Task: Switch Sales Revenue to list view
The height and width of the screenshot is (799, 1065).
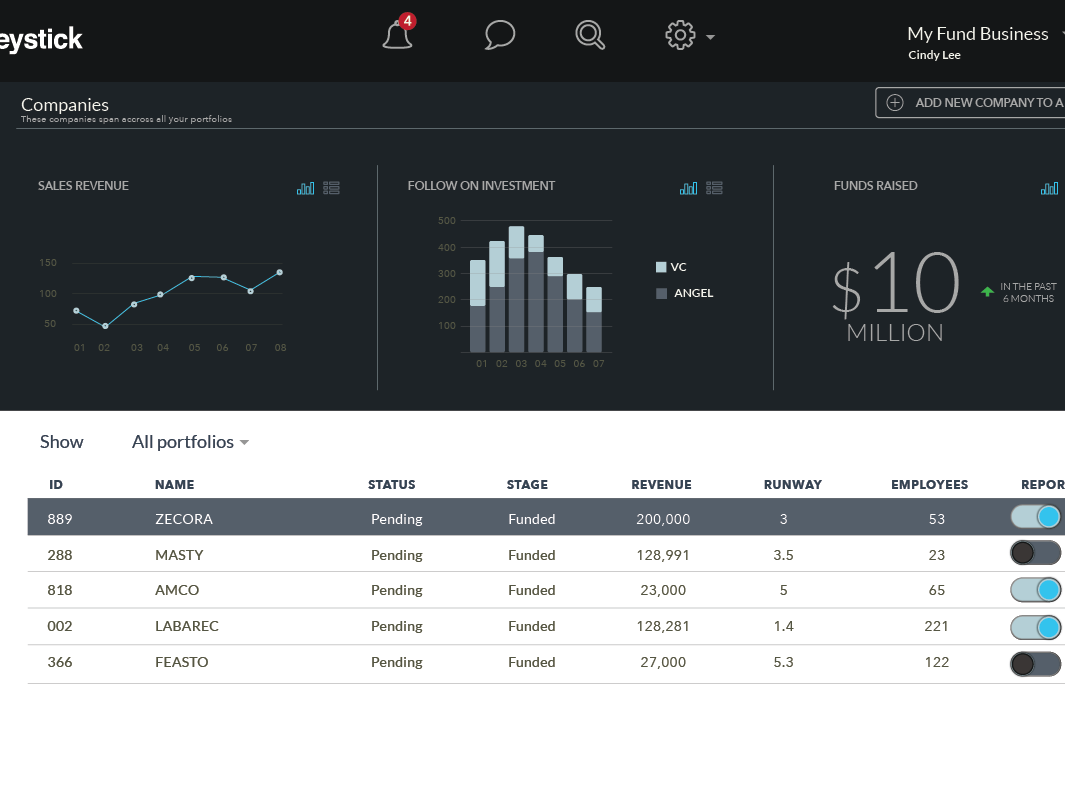Action: [331, 188]
